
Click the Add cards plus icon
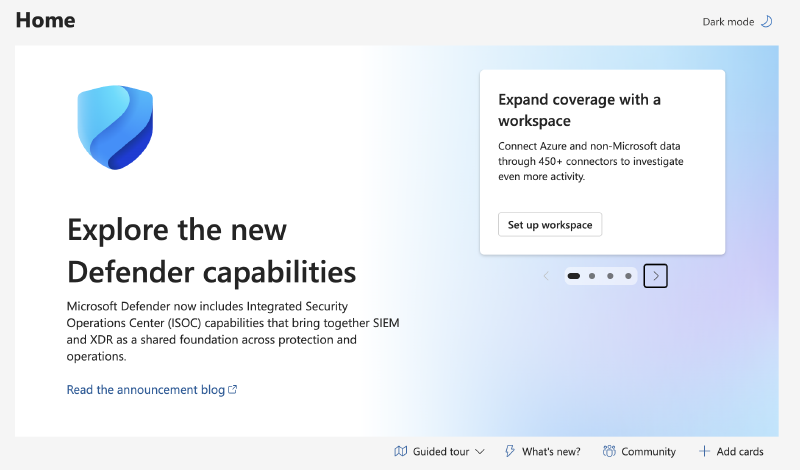[704, 451]
